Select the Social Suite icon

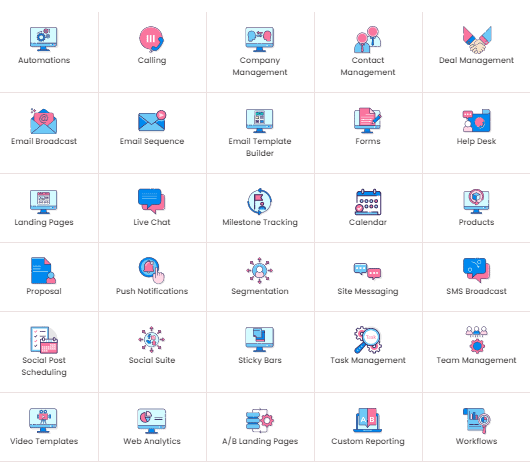coord(151,339)
